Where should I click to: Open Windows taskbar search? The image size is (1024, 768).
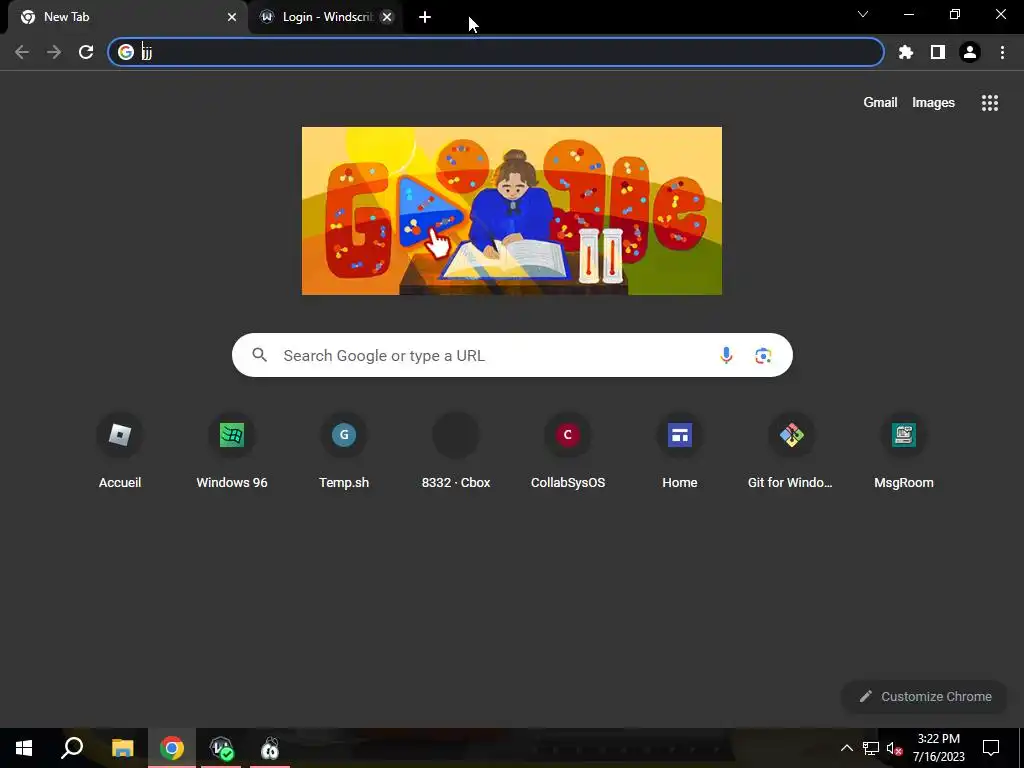72,748
